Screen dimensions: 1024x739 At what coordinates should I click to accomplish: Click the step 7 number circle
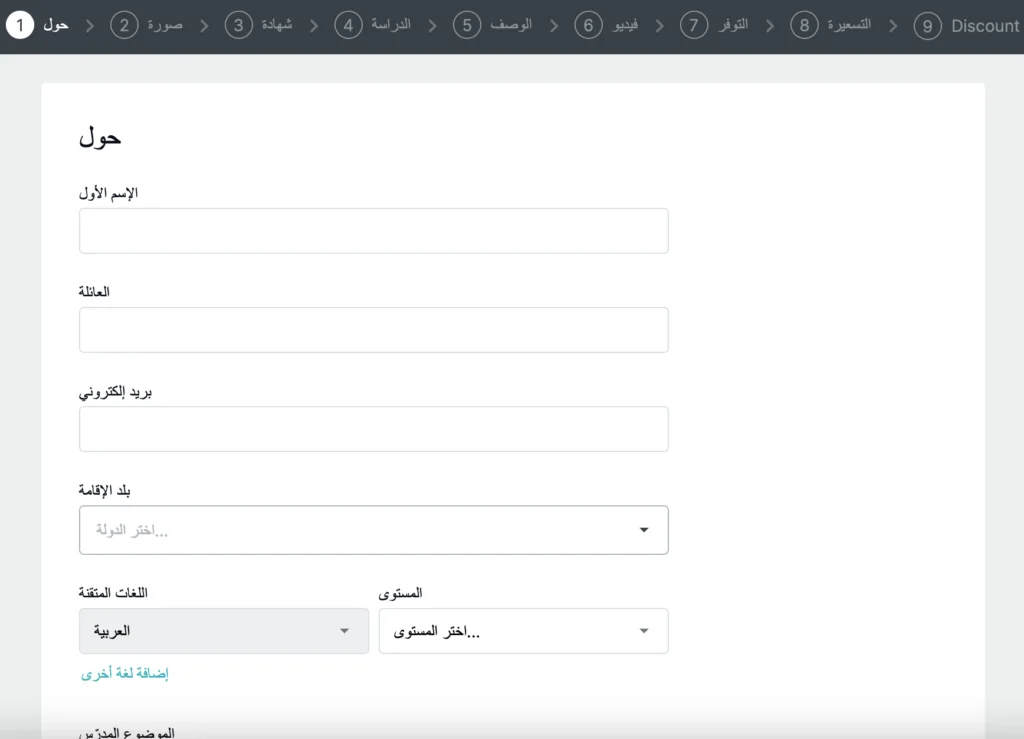pos(694,25)
